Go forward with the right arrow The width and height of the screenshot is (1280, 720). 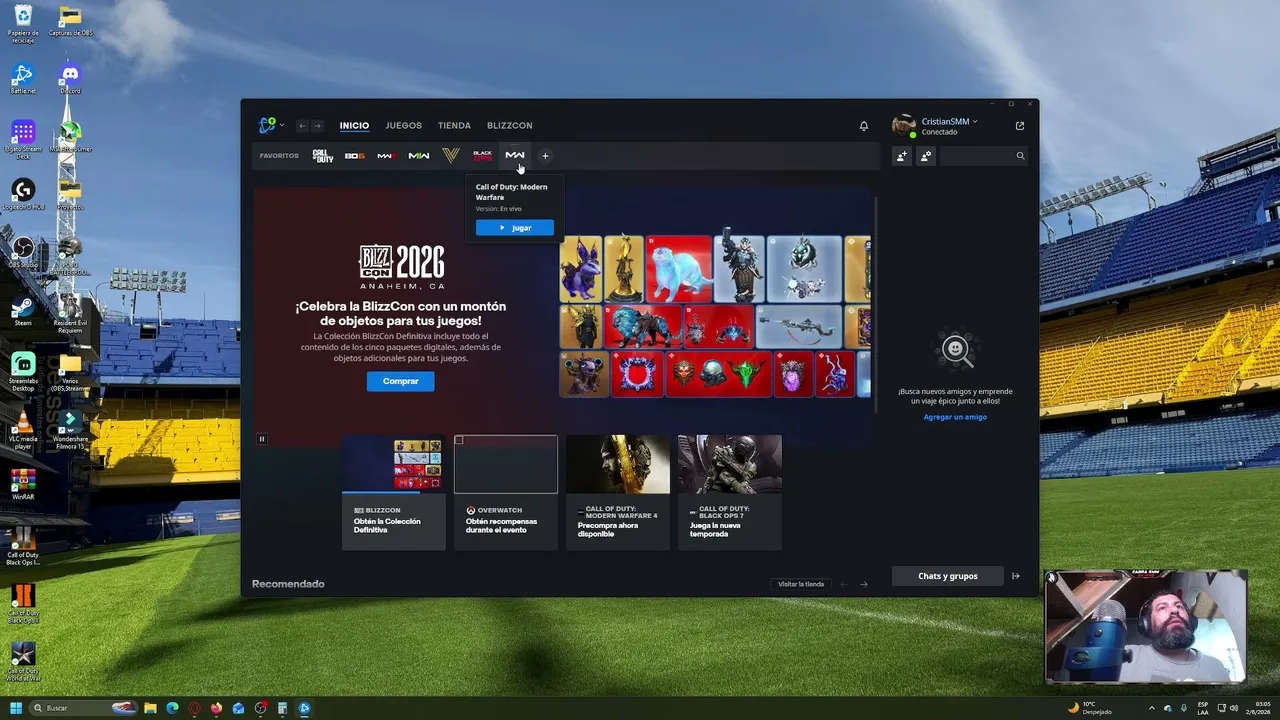[x=317, y=126]
